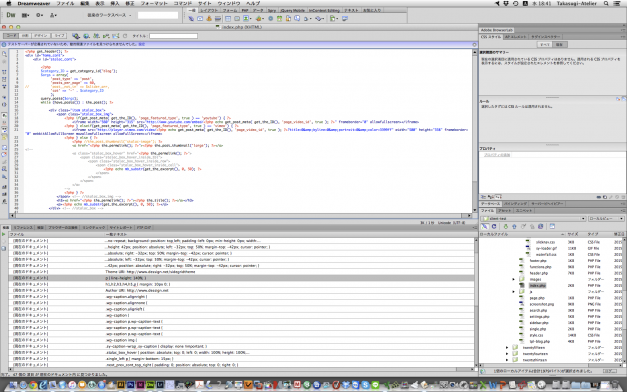The image size is (627, 392).
Task: Click the put files blue arrow icon
Action: 514,226
